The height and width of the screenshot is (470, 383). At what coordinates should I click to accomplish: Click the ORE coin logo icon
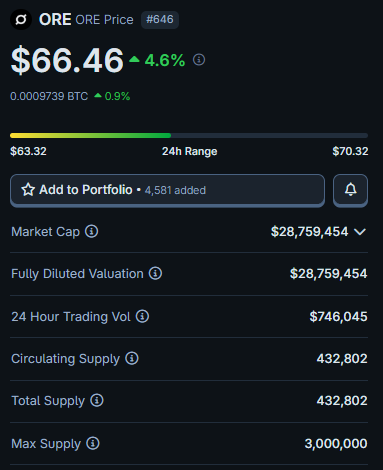coord(21,19)
